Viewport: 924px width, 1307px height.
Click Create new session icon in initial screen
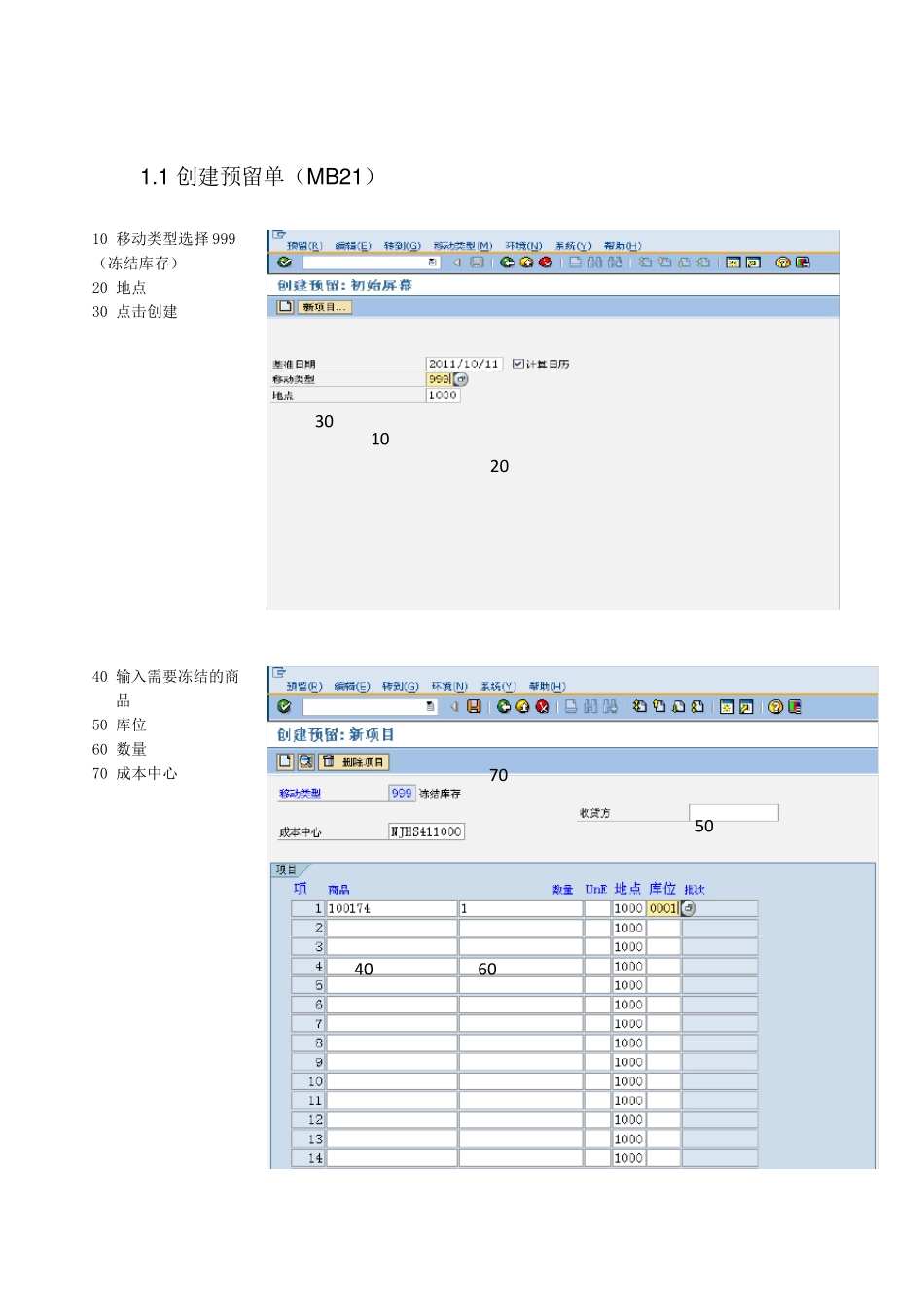733,263
